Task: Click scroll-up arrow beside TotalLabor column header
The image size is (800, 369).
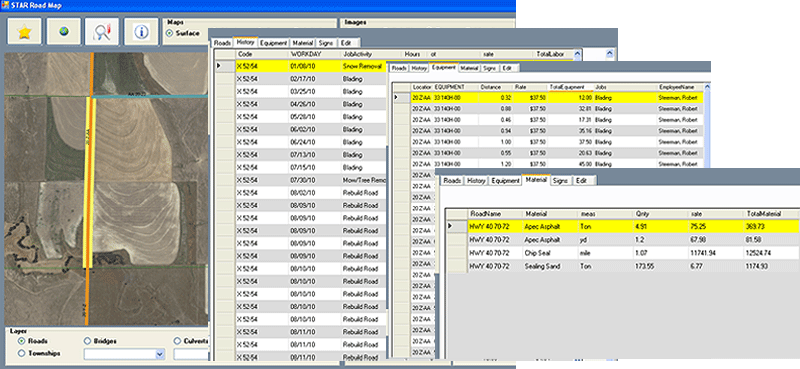Action: 577,54
